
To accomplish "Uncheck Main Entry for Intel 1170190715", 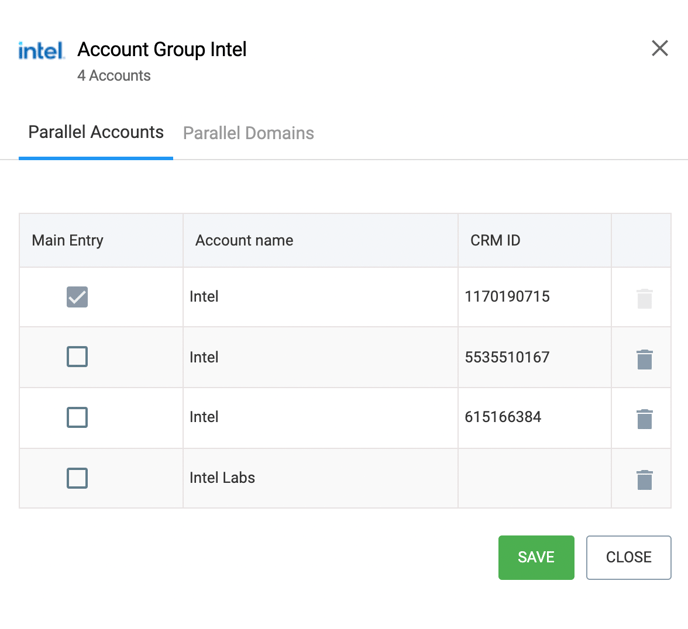I will [77, 297].
